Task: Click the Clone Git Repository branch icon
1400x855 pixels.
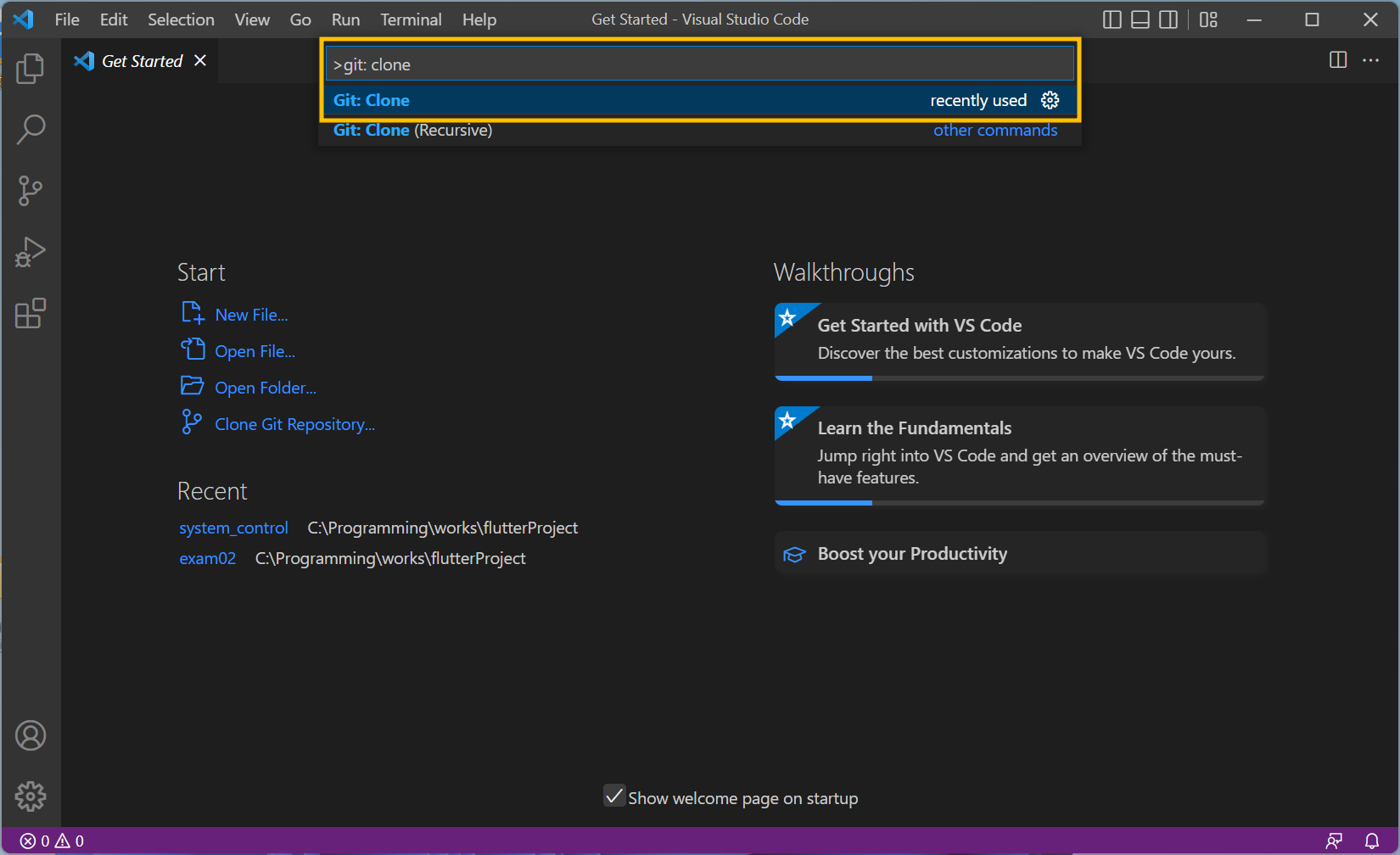Action: 193,422
